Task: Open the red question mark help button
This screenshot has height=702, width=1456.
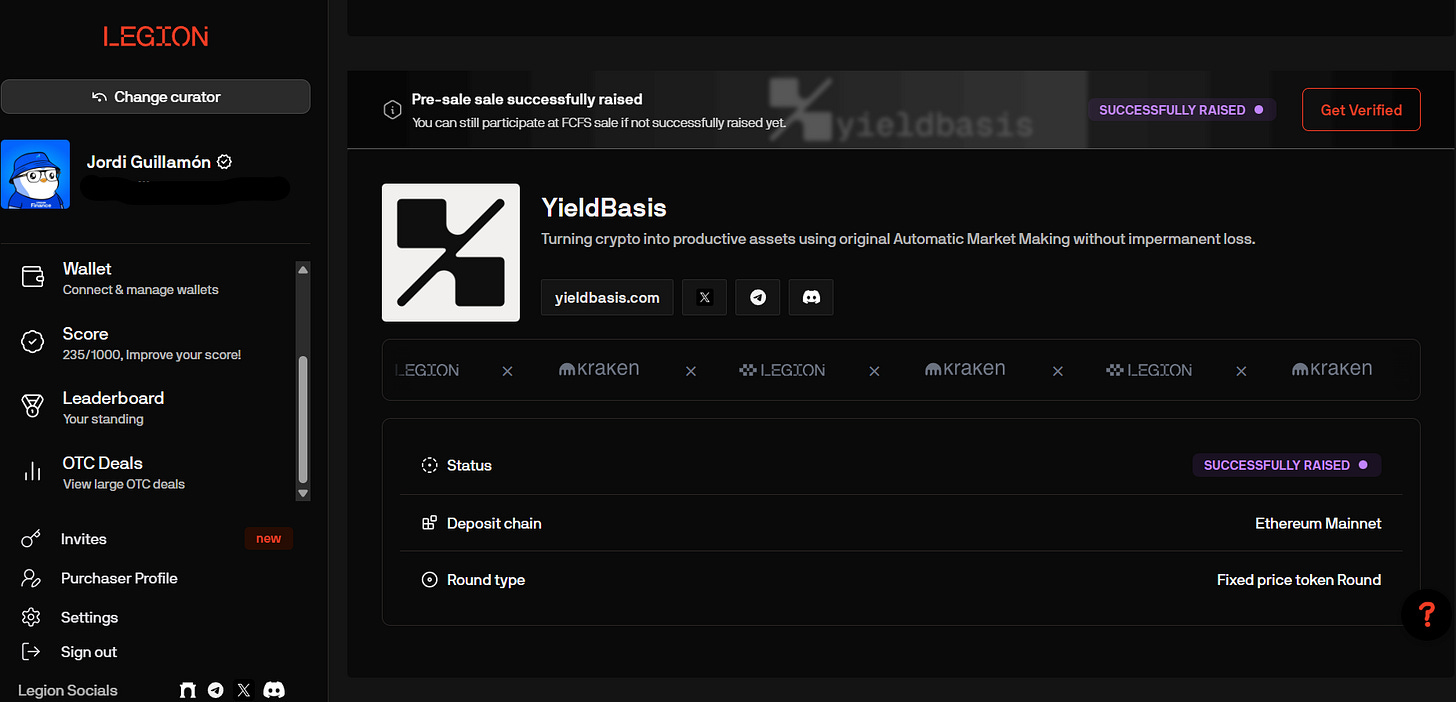Action: click(1427, 614)
